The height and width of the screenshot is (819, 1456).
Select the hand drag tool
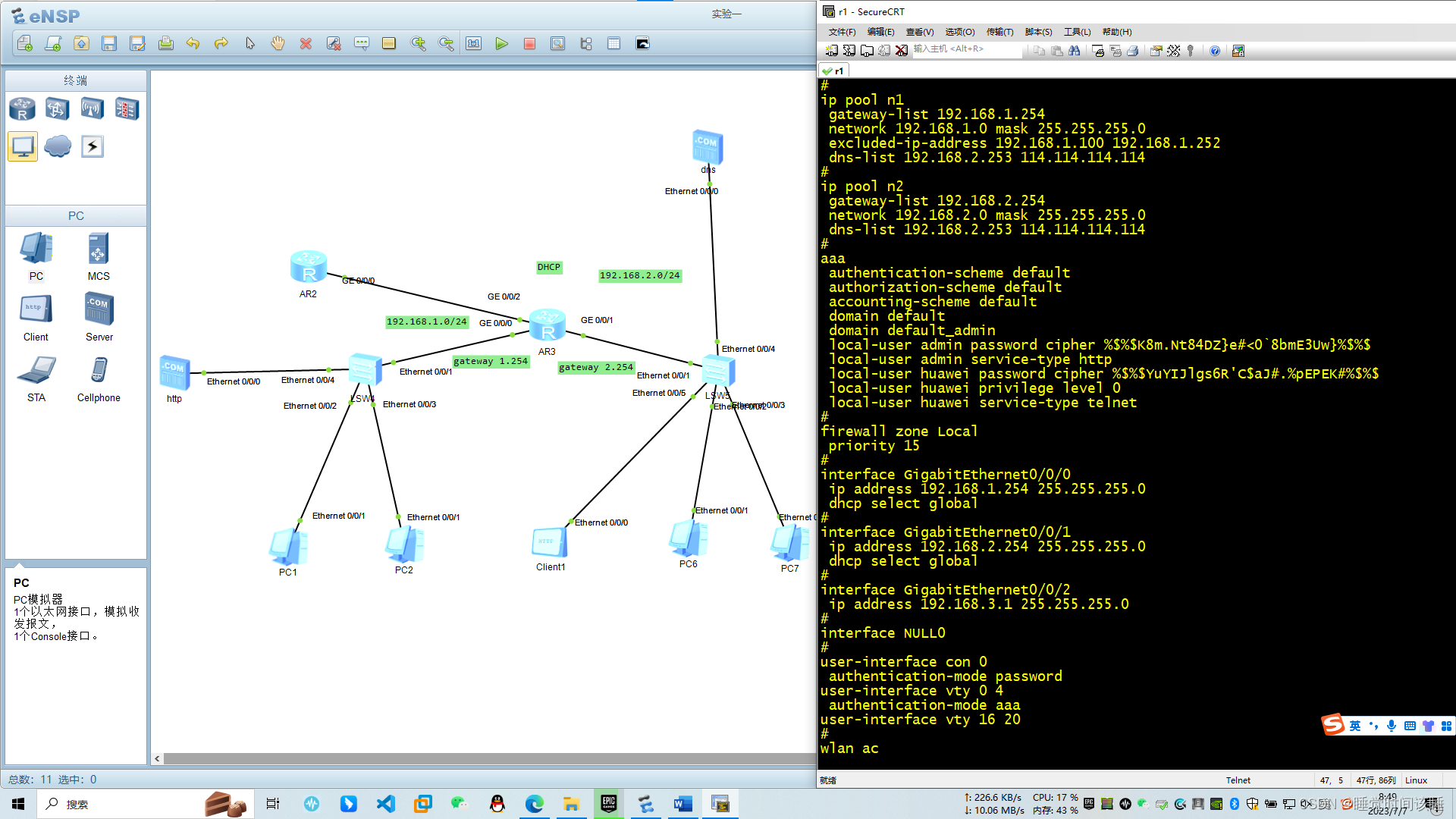click(x=278, y=44)
